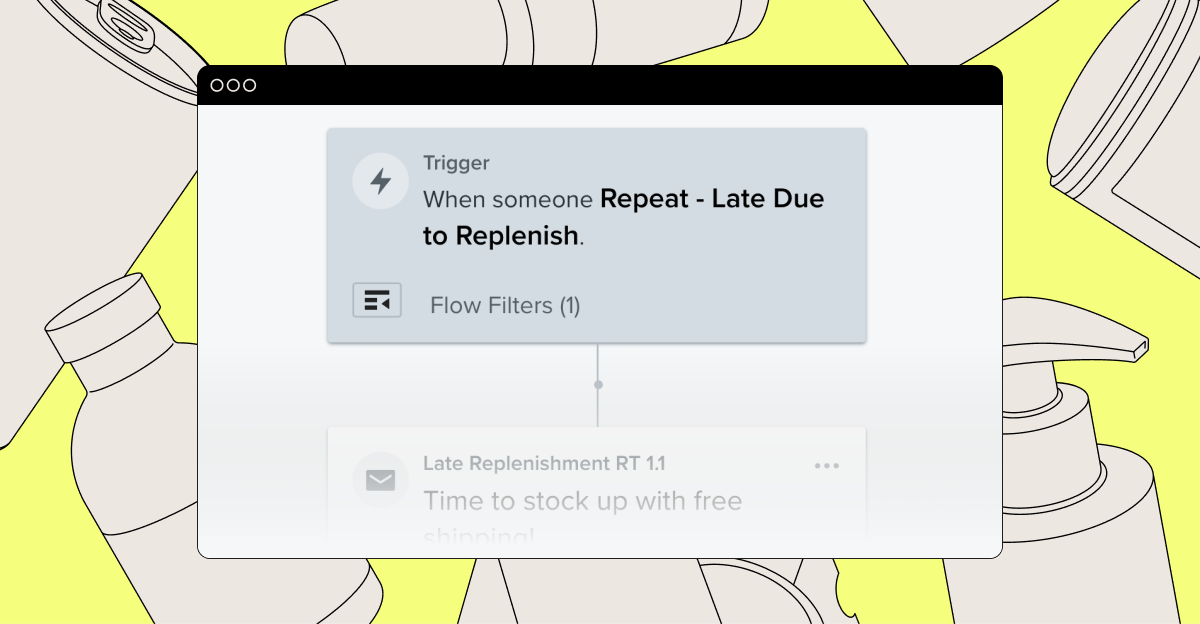Click the middle window control circle
Screen dimensions: 1200x624
[233, 85]
